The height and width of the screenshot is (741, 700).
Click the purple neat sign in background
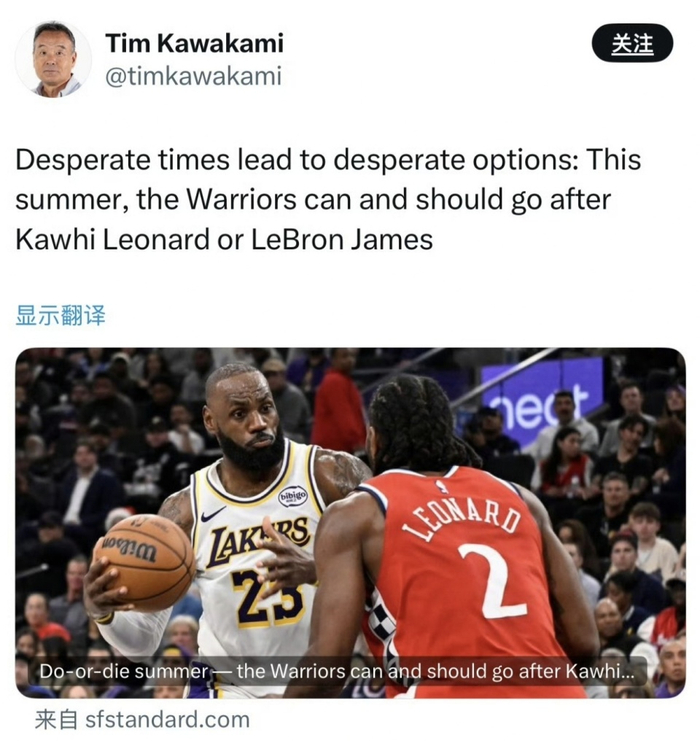tap(542, 402)
